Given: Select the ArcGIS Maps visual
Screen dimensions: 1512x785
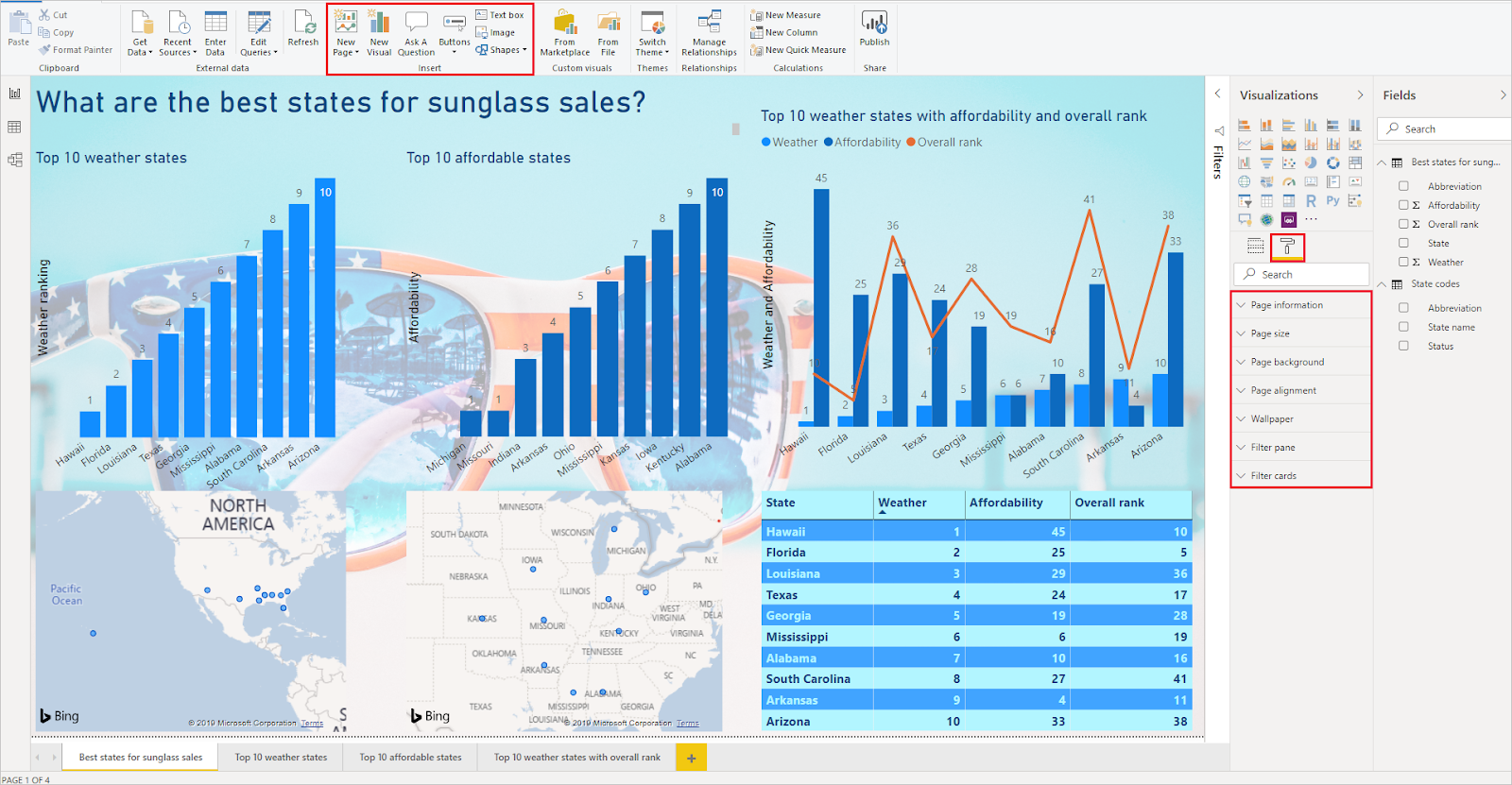Looking at the screenshot, I should (1266, 219).
